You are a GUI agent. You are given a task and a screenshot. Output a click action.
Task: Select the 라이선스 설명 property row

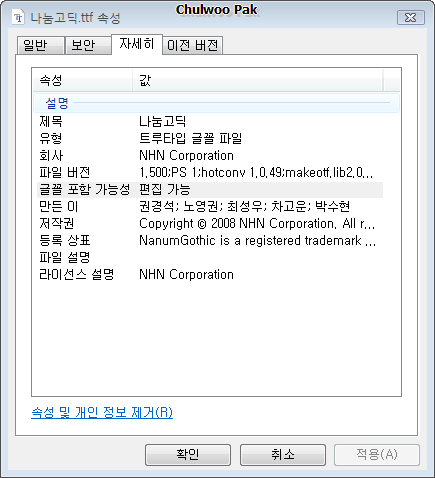(x=210, y=274)
